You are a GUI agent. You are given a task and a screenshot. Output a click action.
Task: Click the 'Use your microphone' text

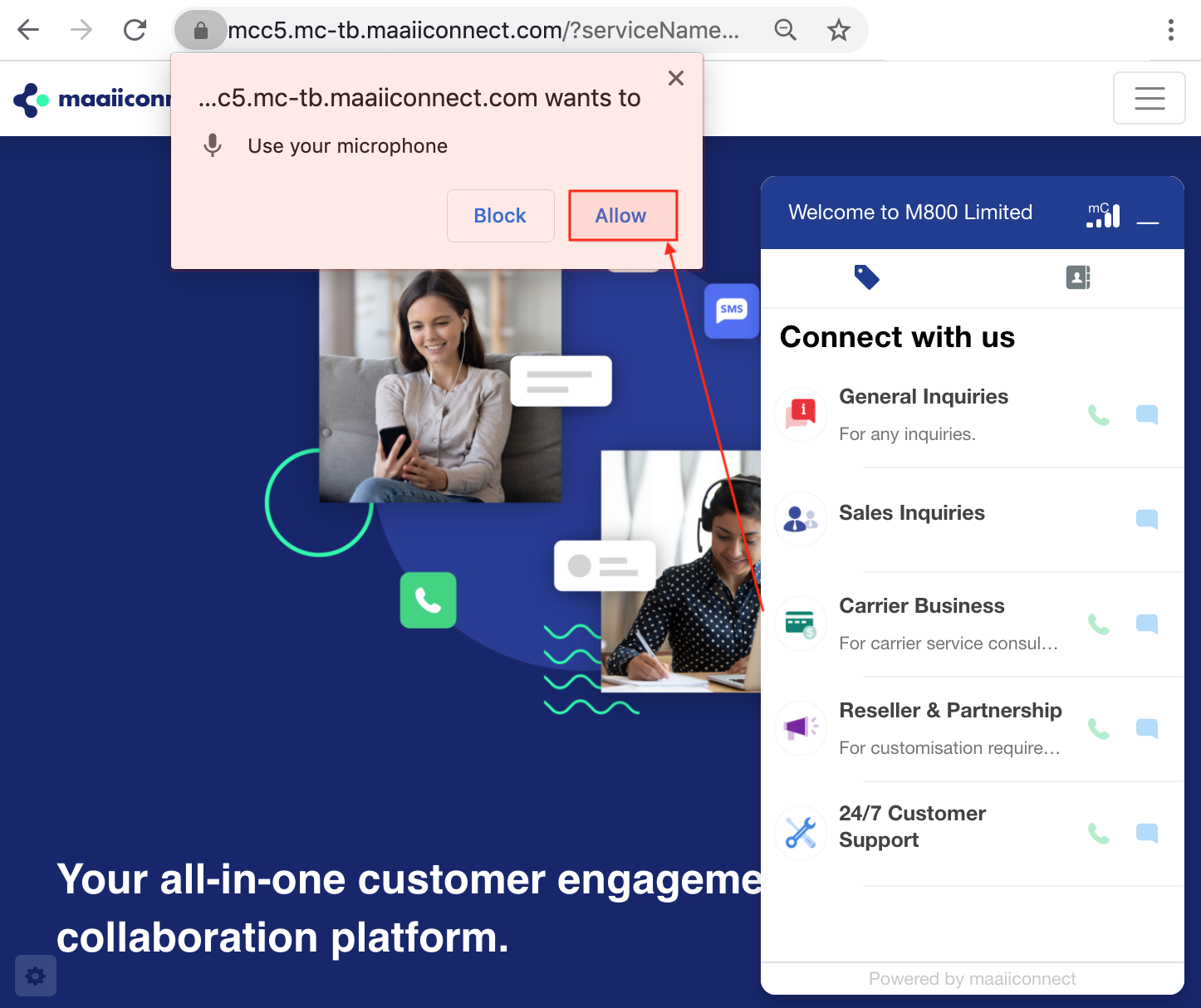click(x=347, y=146)
